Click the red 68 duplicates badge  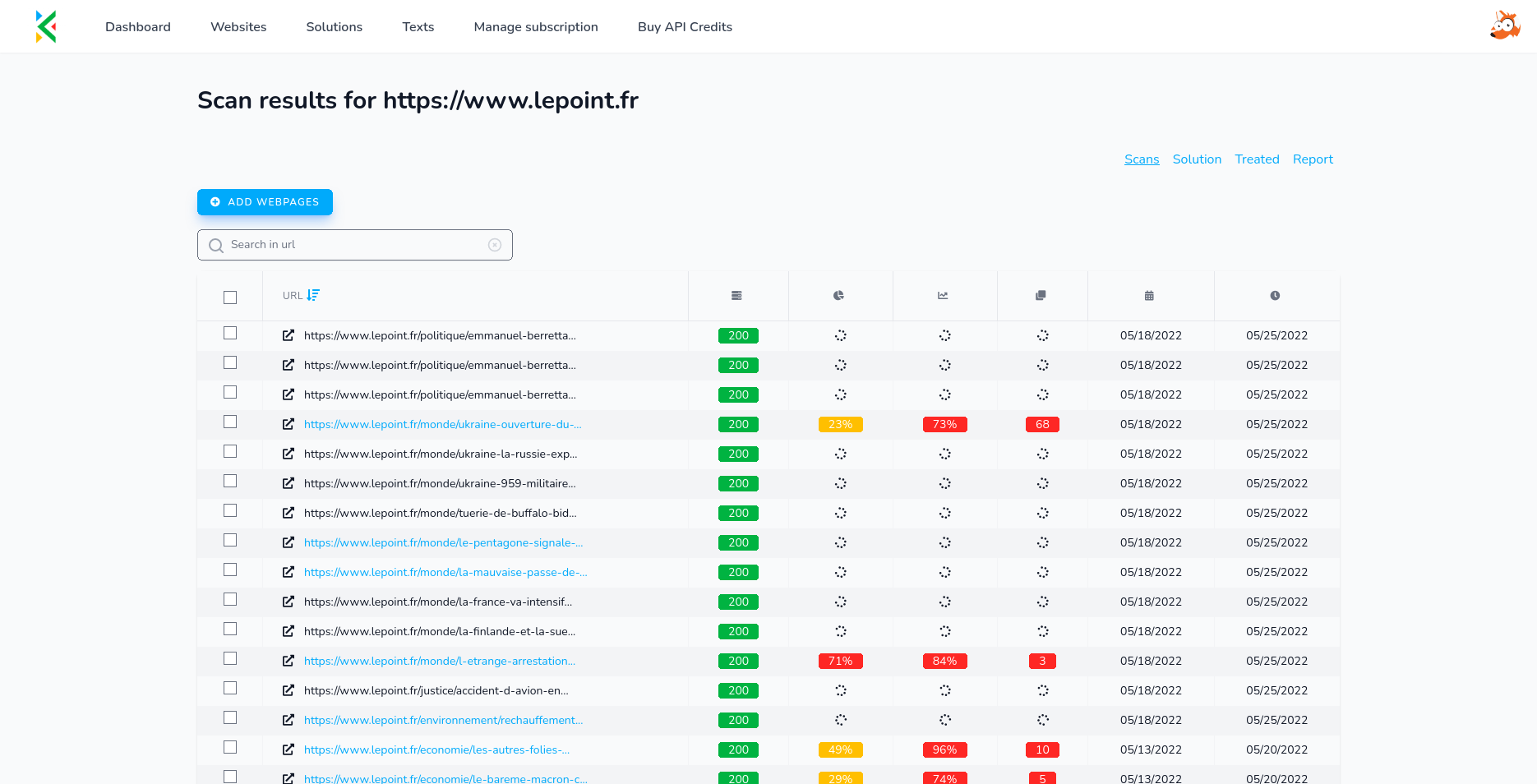click(x=1042, y=424)
